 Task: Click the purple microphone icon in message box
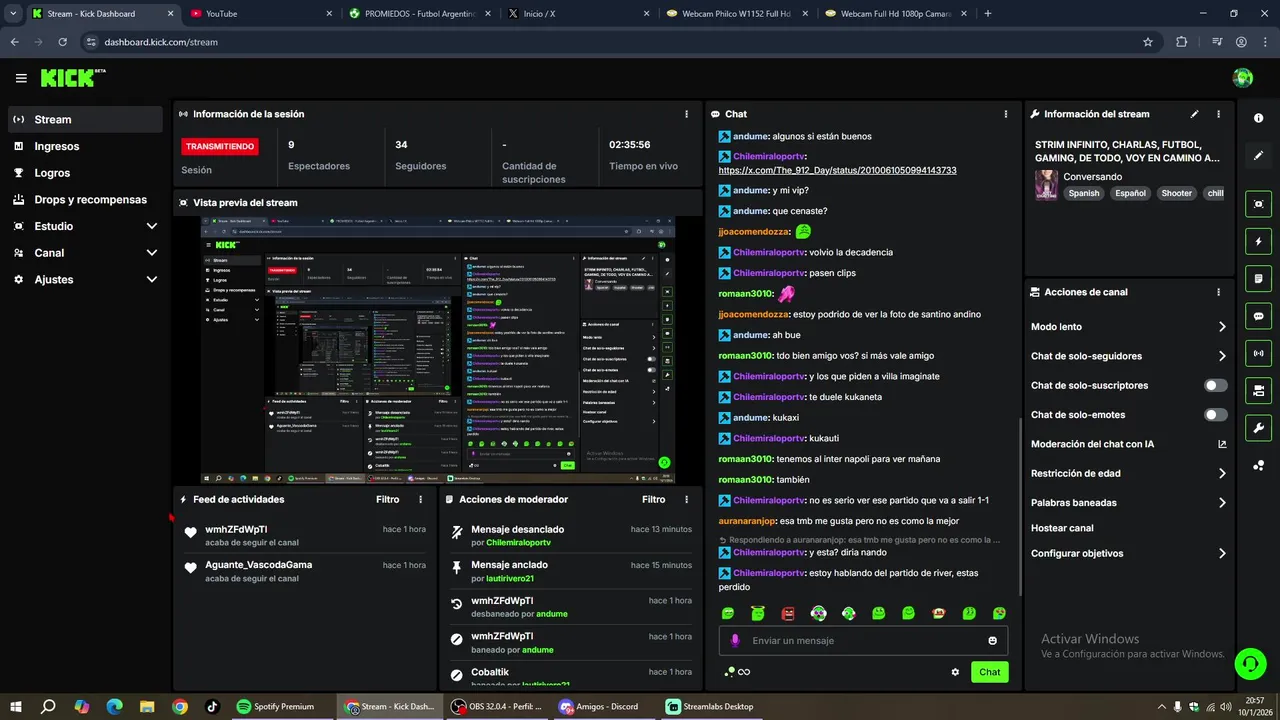coord(735,640)
